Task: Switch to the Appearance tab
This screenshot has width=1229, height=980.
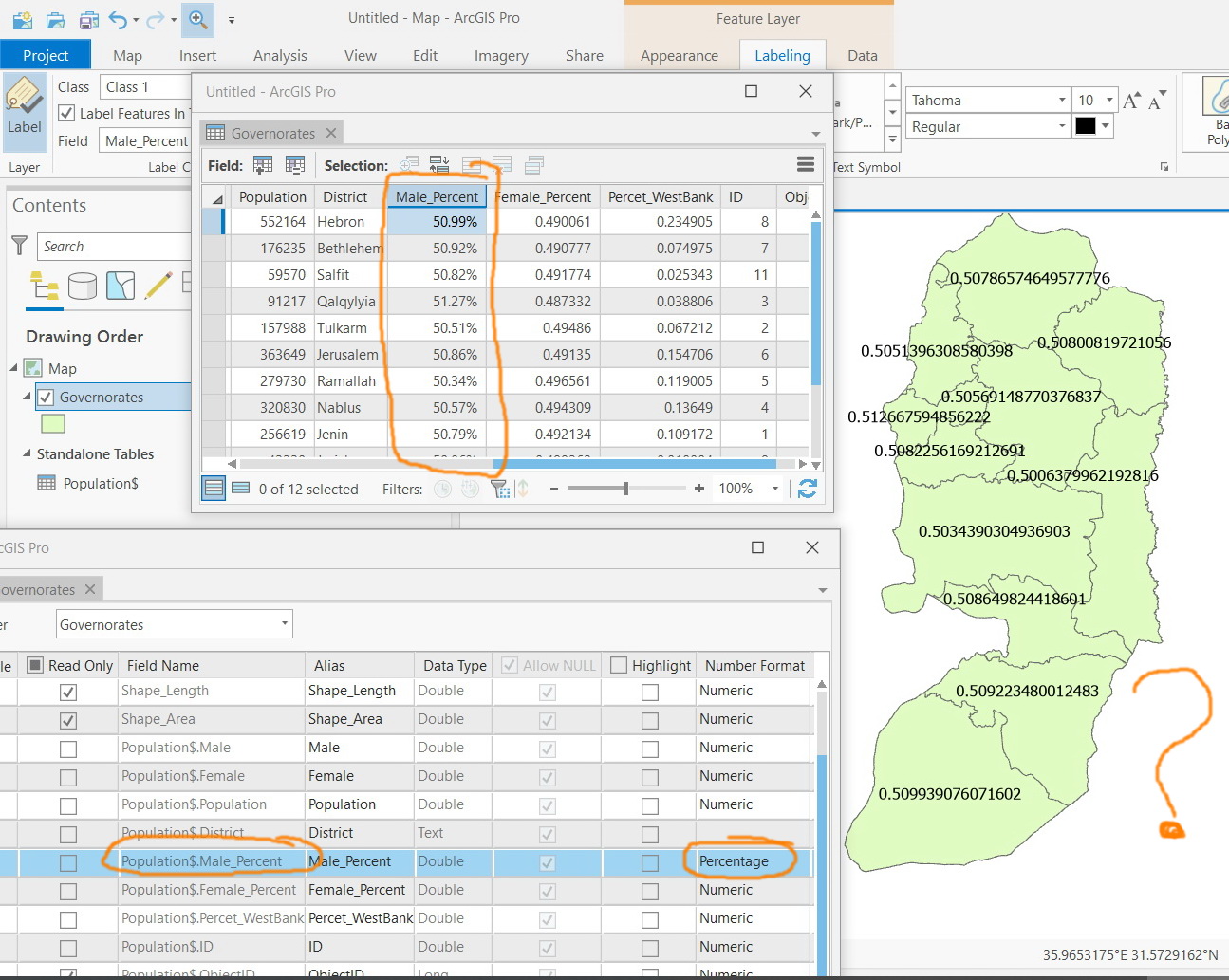Action: 679,56
